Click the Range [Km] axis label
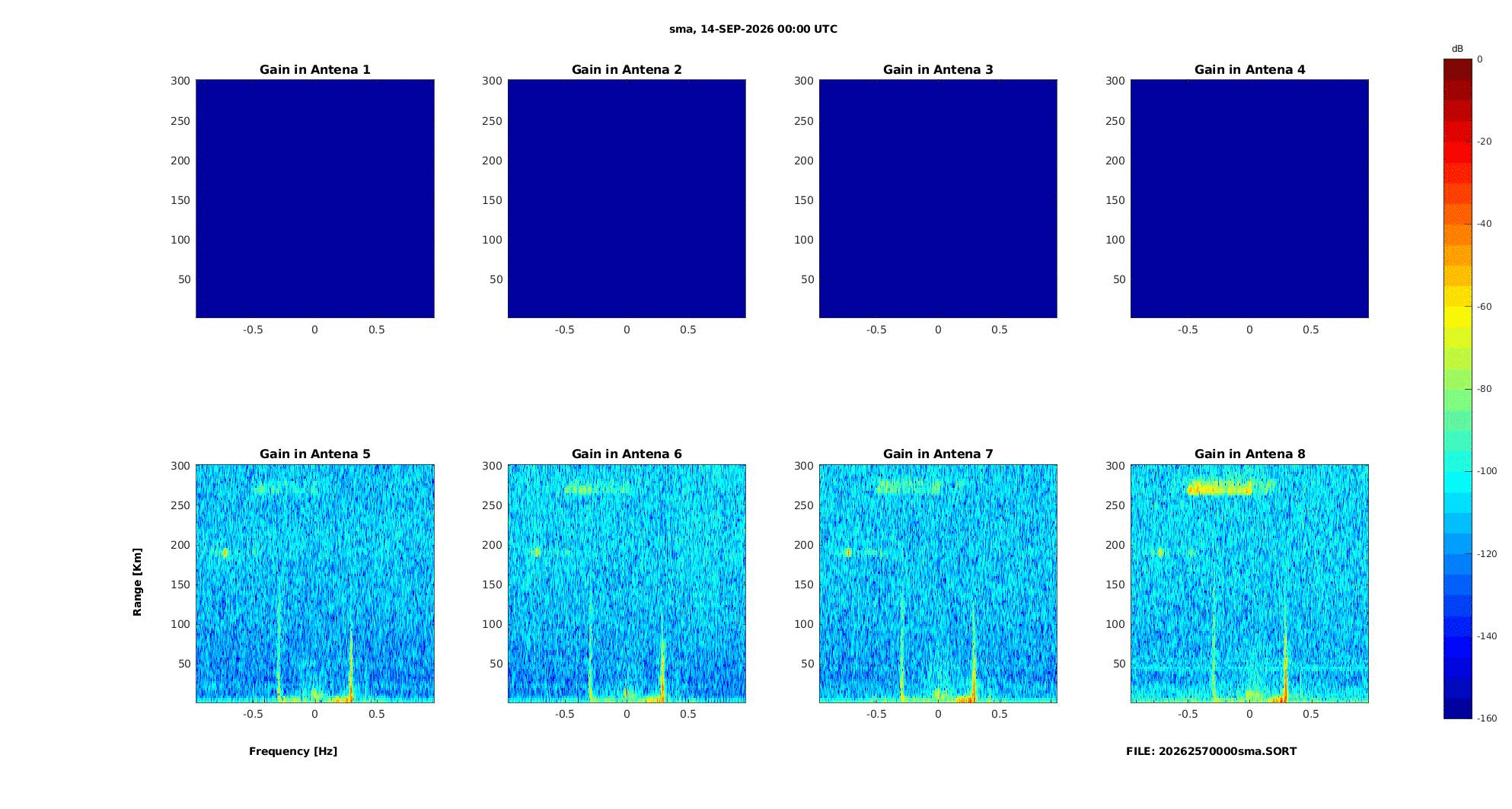This screenshot has height=809, width=1512. pos(138,582)
